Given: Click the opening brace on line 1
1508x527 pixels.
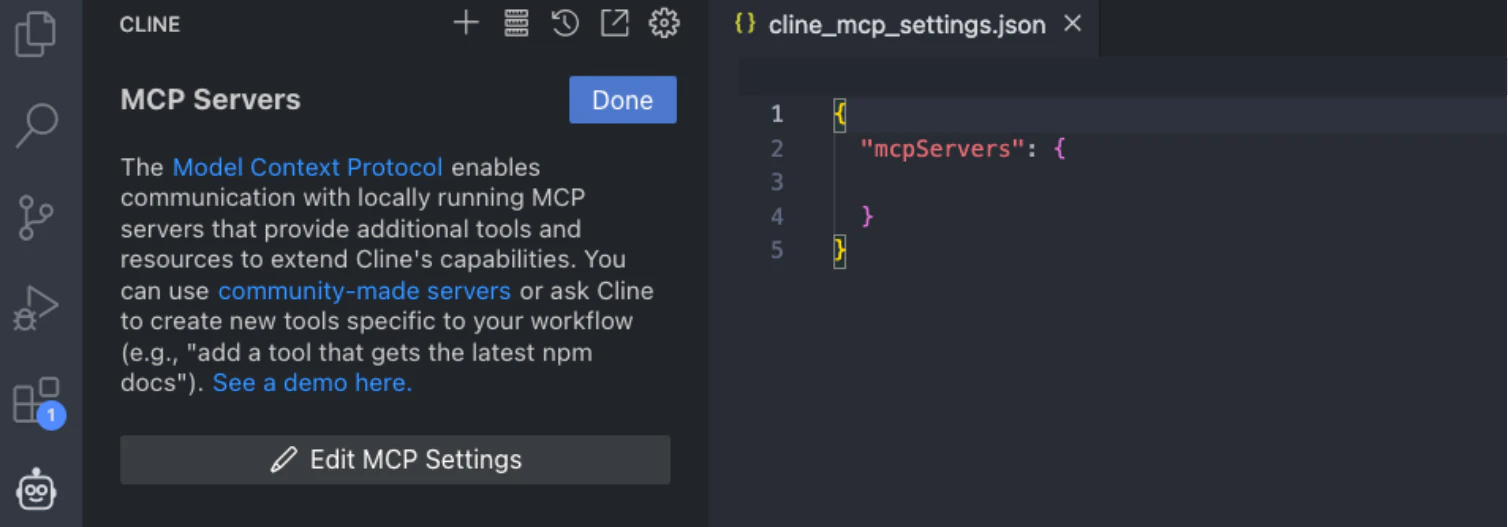Looking at the screenshot, I should [840, 115].
